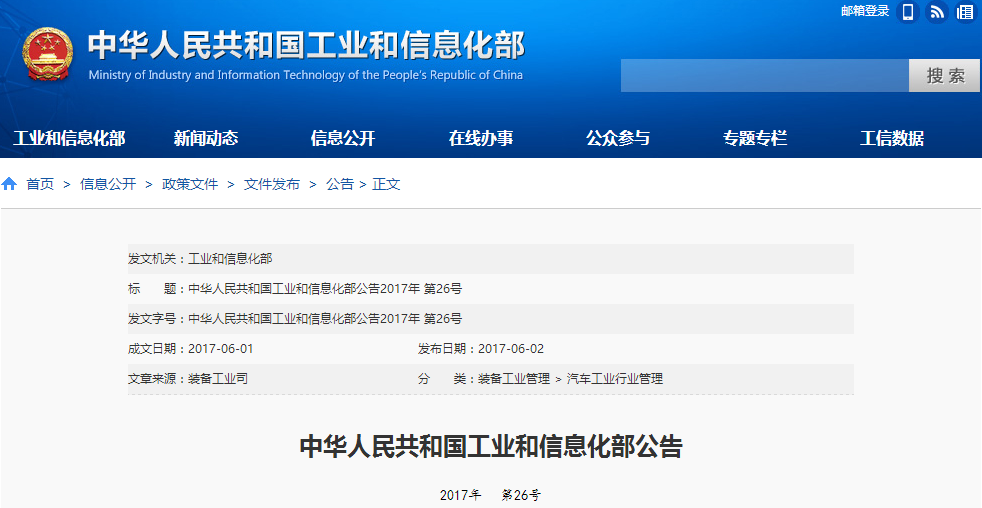
Task: Open 邮箱登录 mailbox login link
Action: 865,11
